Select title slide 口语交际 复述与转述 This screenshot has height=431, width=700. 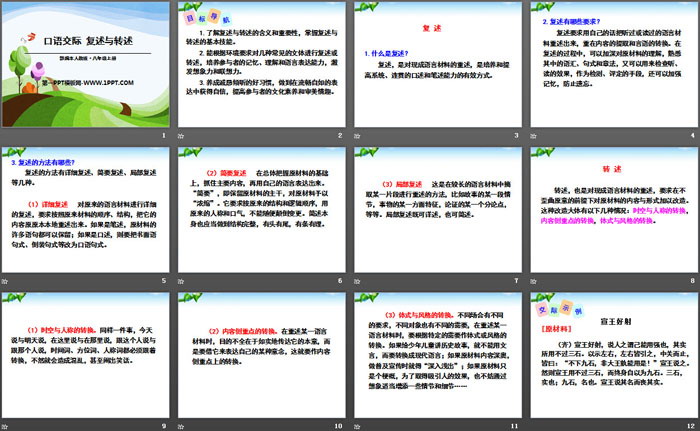(x=87, y=65)
